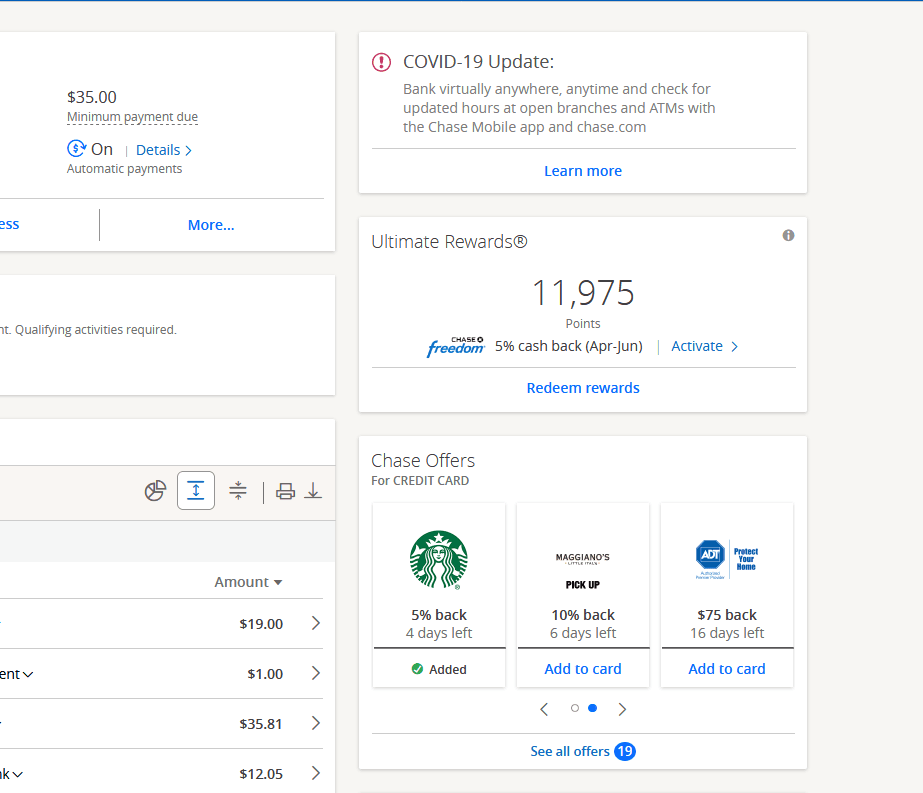The image size is (923, 793).
Task: Expand the $12.05 transaction details
Action: click(316, 773)
